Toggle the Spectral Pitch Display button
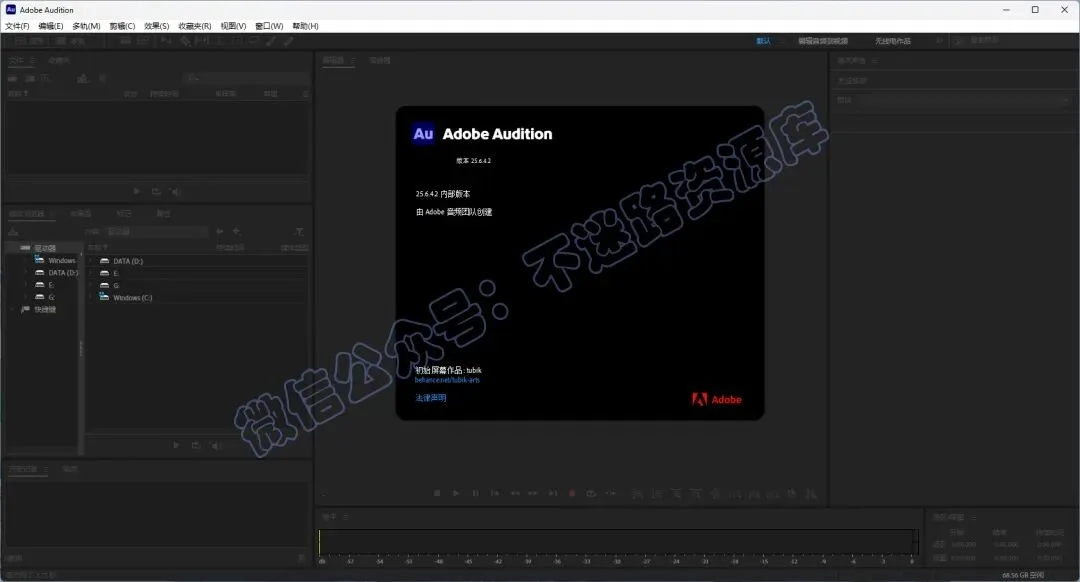The width and height of the screenshot is (1080, 582). pyautogui.click(x=143, y=41)
